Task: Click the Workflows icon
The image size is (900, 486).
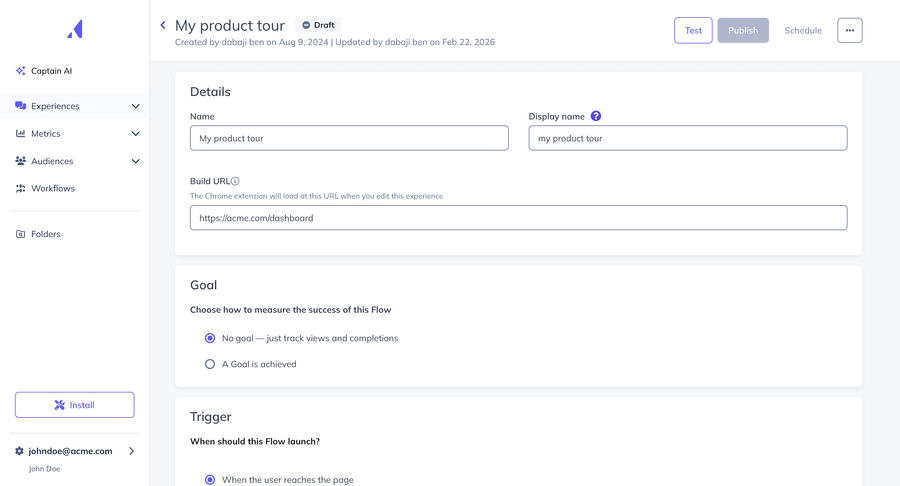Action: [x=21, y=188]
